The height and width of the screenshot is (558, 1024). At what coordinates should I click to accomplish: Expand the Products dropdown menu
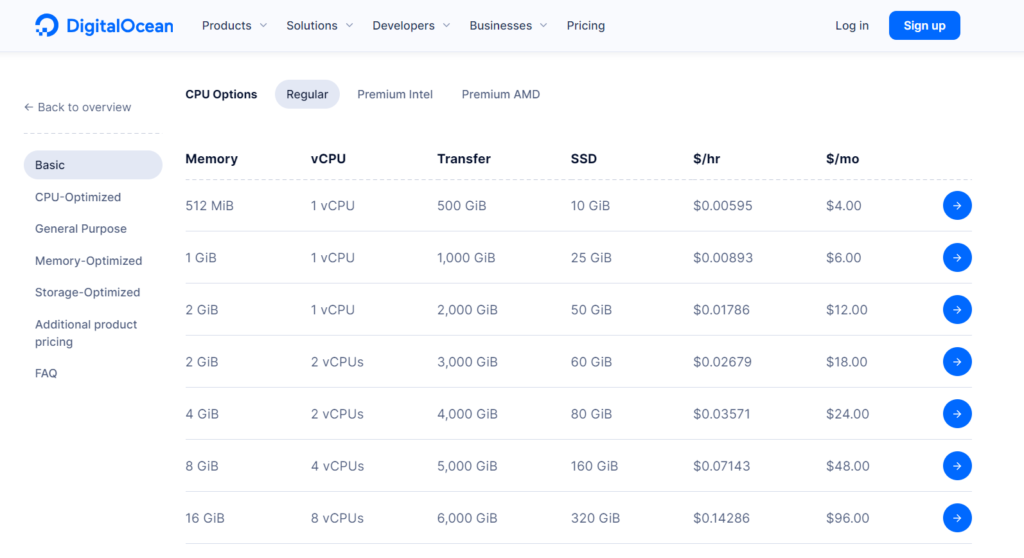[234, 26]
